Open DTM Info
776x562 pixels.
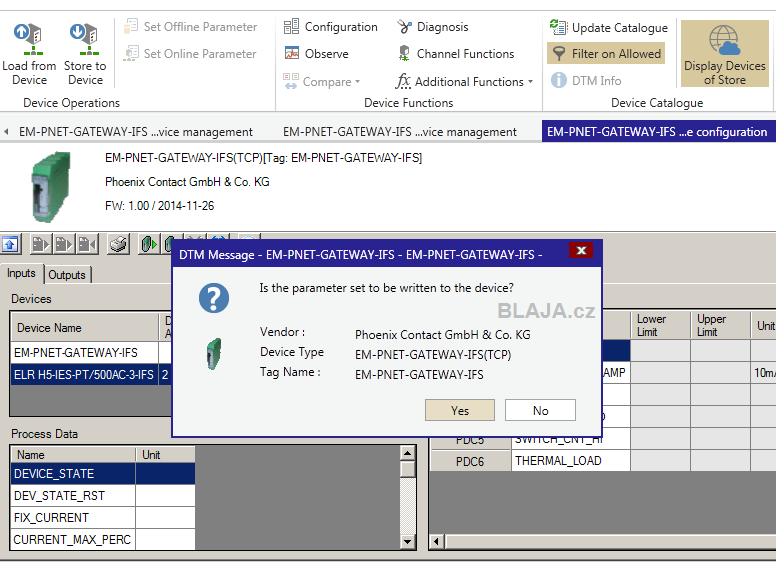(586, 80)
